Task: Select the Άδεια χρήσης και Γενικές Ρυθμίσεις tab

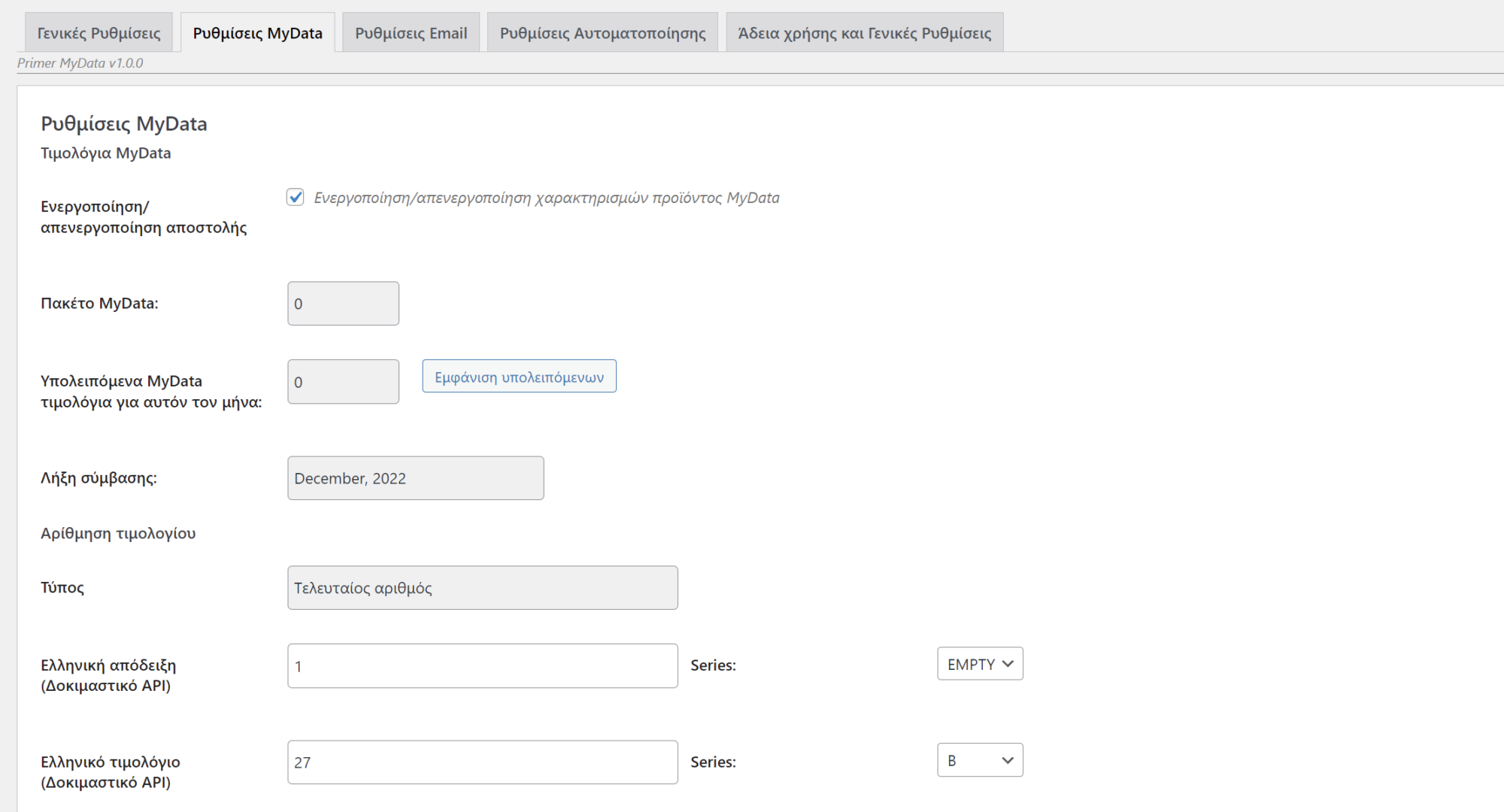Action: pyautogui.click(x=863, y=32)
